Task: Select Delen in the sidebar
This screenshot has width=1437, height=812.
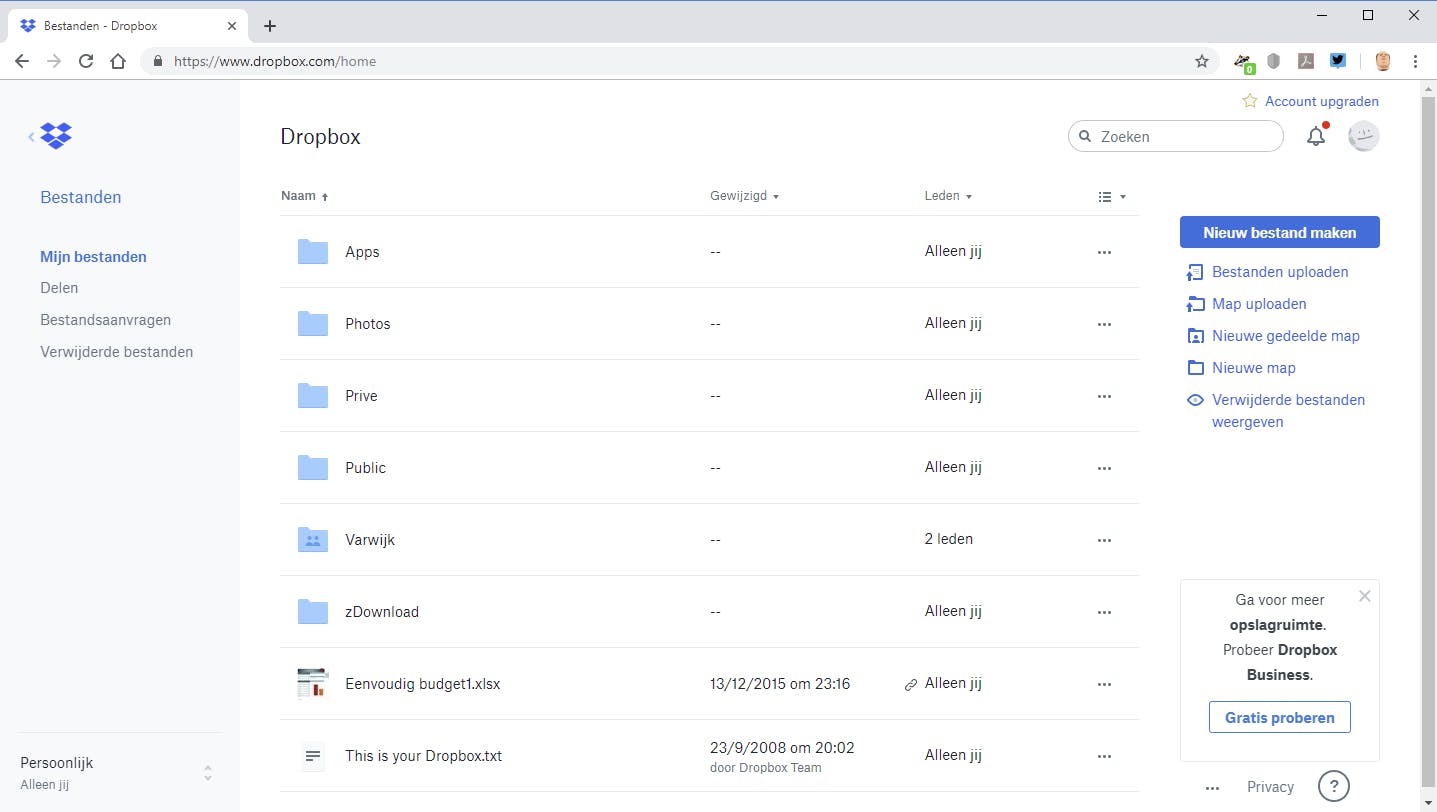Action: pyautogui.click(x=59, y=288)
